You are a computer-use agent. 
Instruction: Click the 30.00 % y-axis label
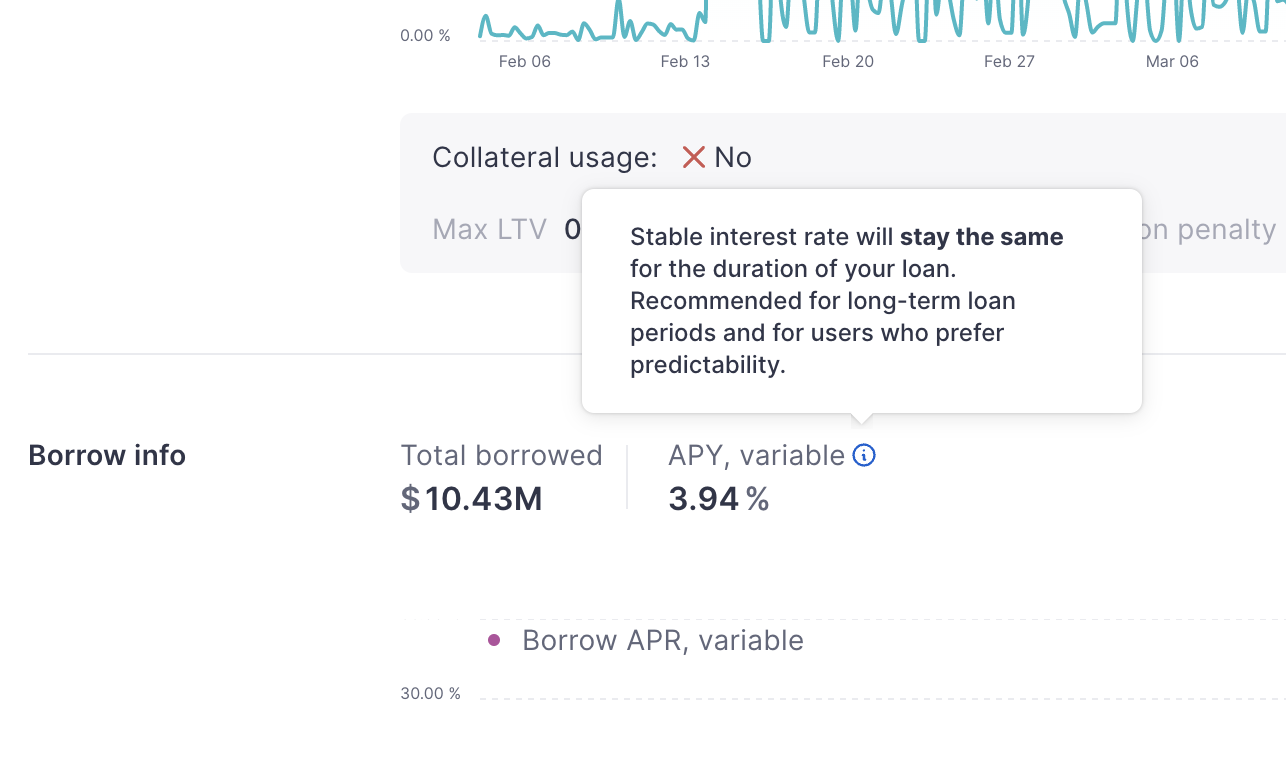(430, 693)
